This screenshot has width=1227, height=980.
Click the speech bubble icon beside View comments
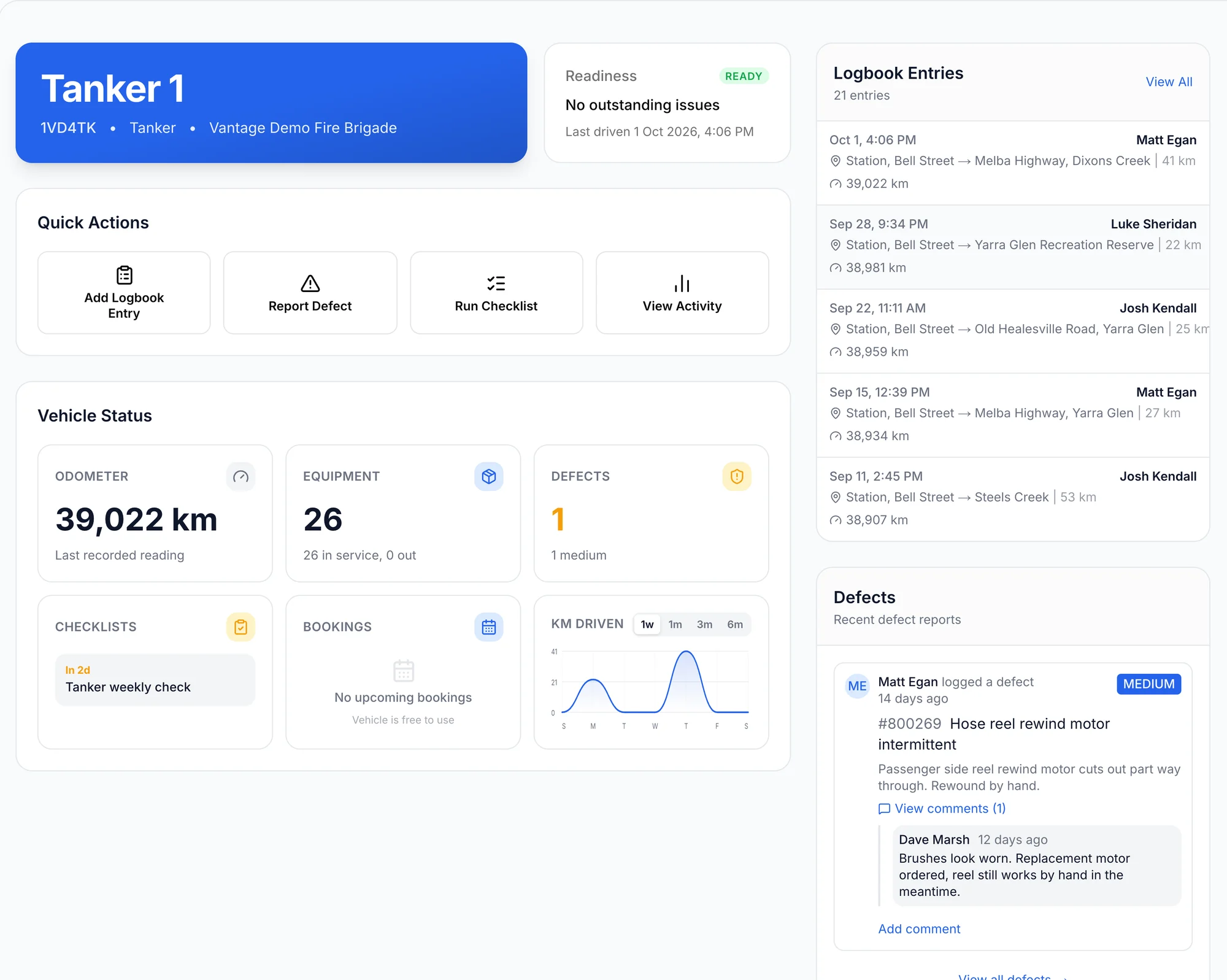[x=884, y=809]
